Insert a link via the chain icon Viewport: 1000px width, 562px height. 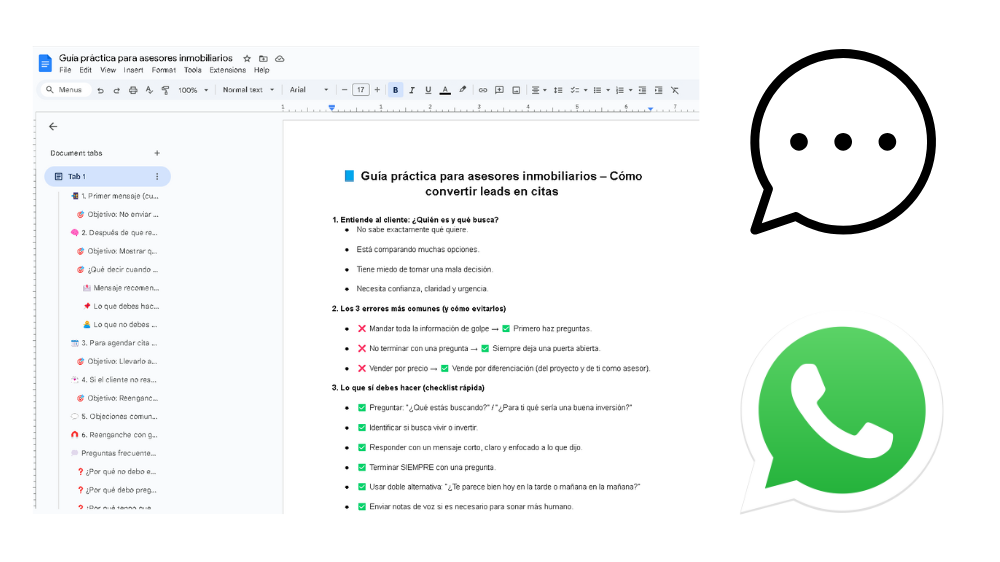click(483, 90)
